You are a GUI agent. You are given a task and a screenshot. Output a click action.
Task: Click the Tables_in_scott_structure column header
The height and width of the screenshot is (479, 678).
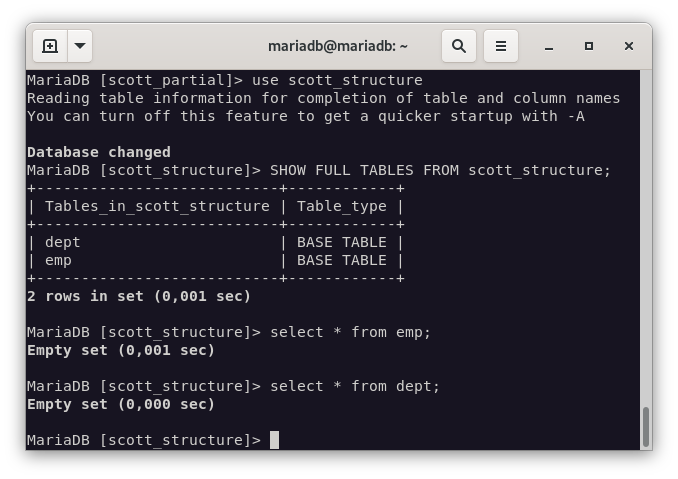(x=157, y=206)
